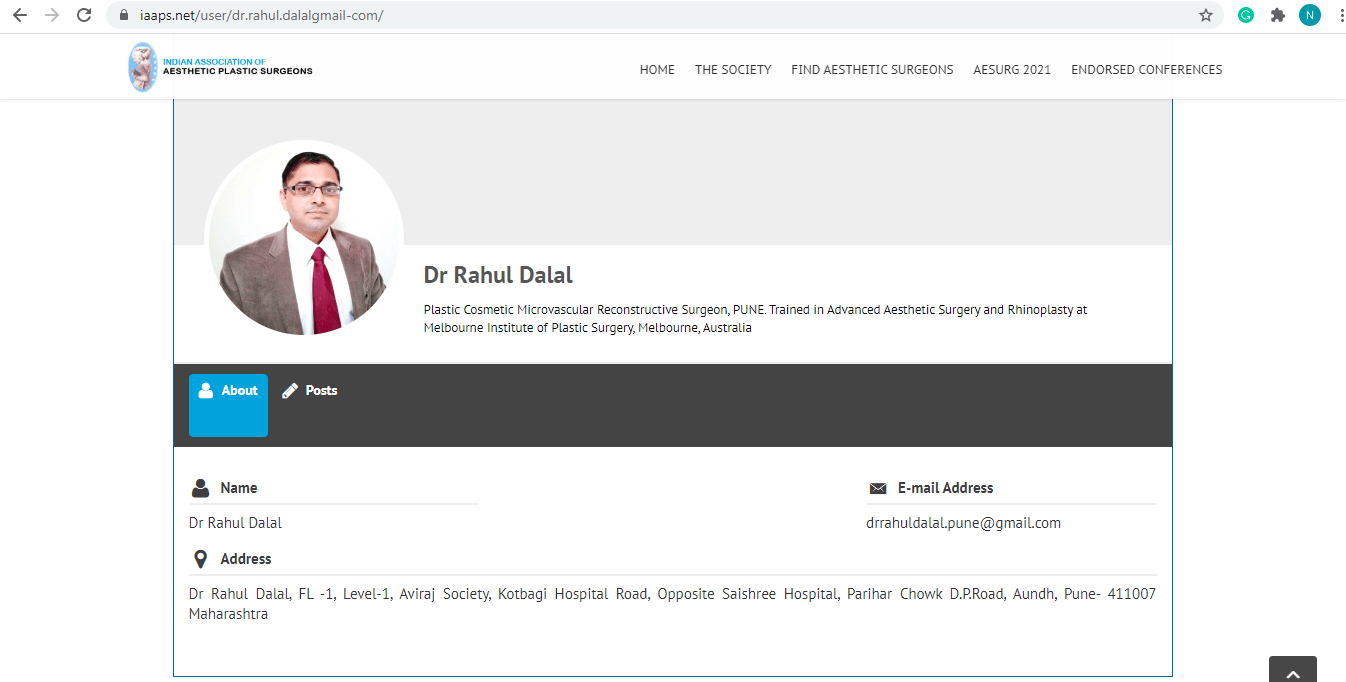Click the drrahuldalal.pune@gmail.com email address
The width and height of the screenshot is (1346, 682).
coord(963,523)
